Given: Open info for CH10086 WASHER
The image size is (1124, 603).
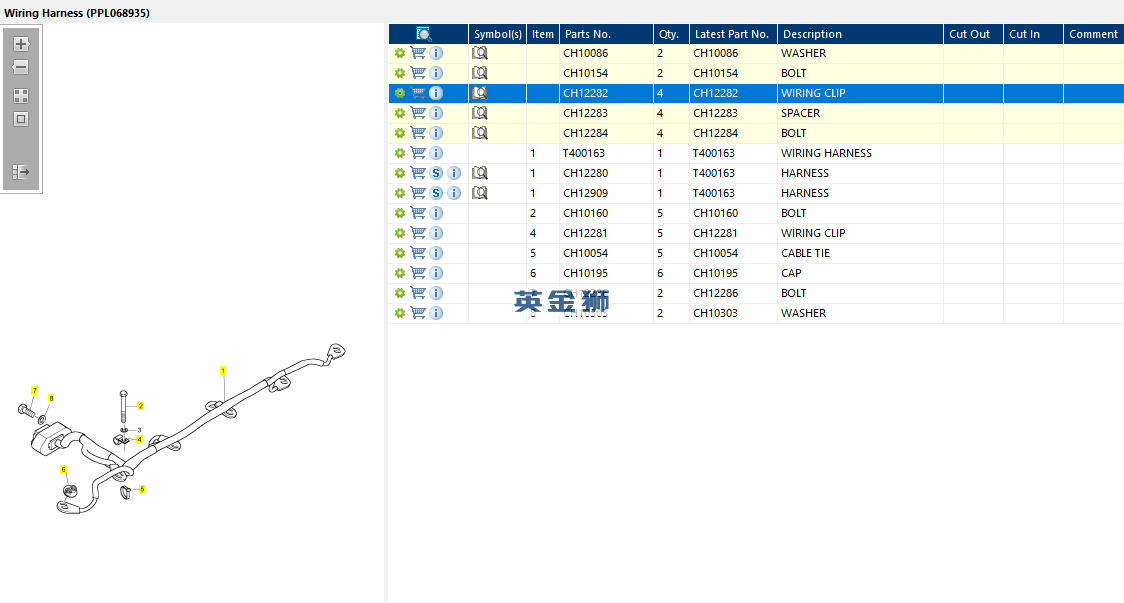Looking at the screenshot, I should pos(436,53).
